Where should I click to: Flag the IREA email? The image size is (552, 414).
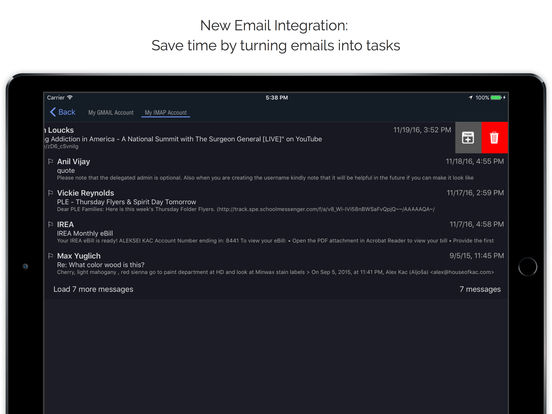(x=51, y=224)
